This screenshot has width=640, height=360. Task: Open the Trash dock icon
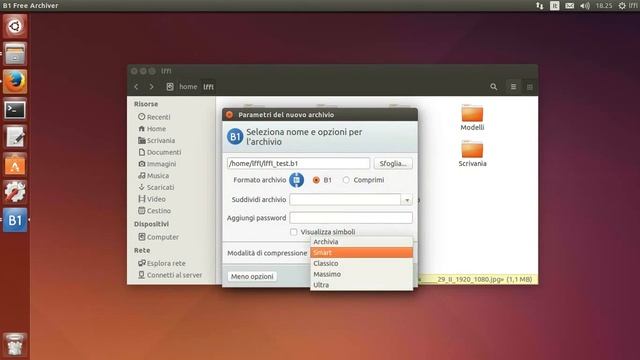(x=15, y=345)
